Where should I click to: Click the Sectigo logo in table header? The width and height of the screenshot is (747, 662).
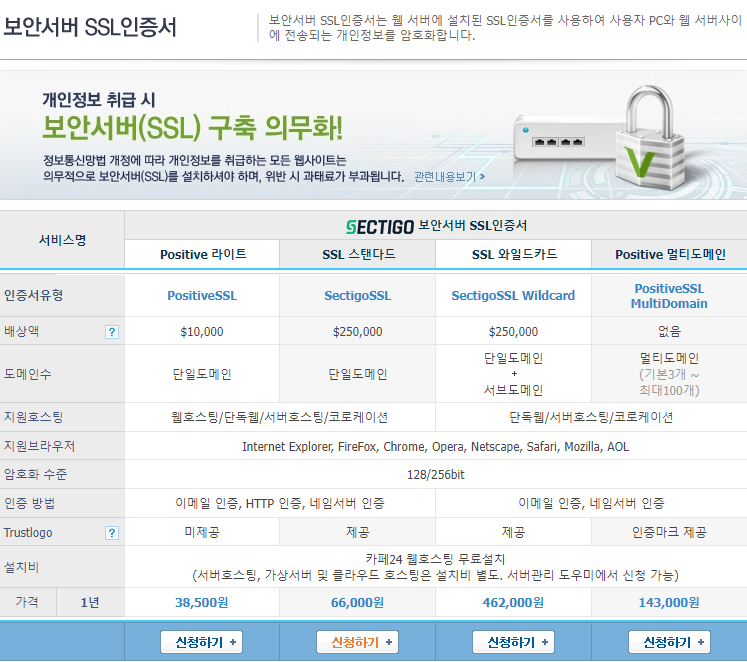[378, 226]
